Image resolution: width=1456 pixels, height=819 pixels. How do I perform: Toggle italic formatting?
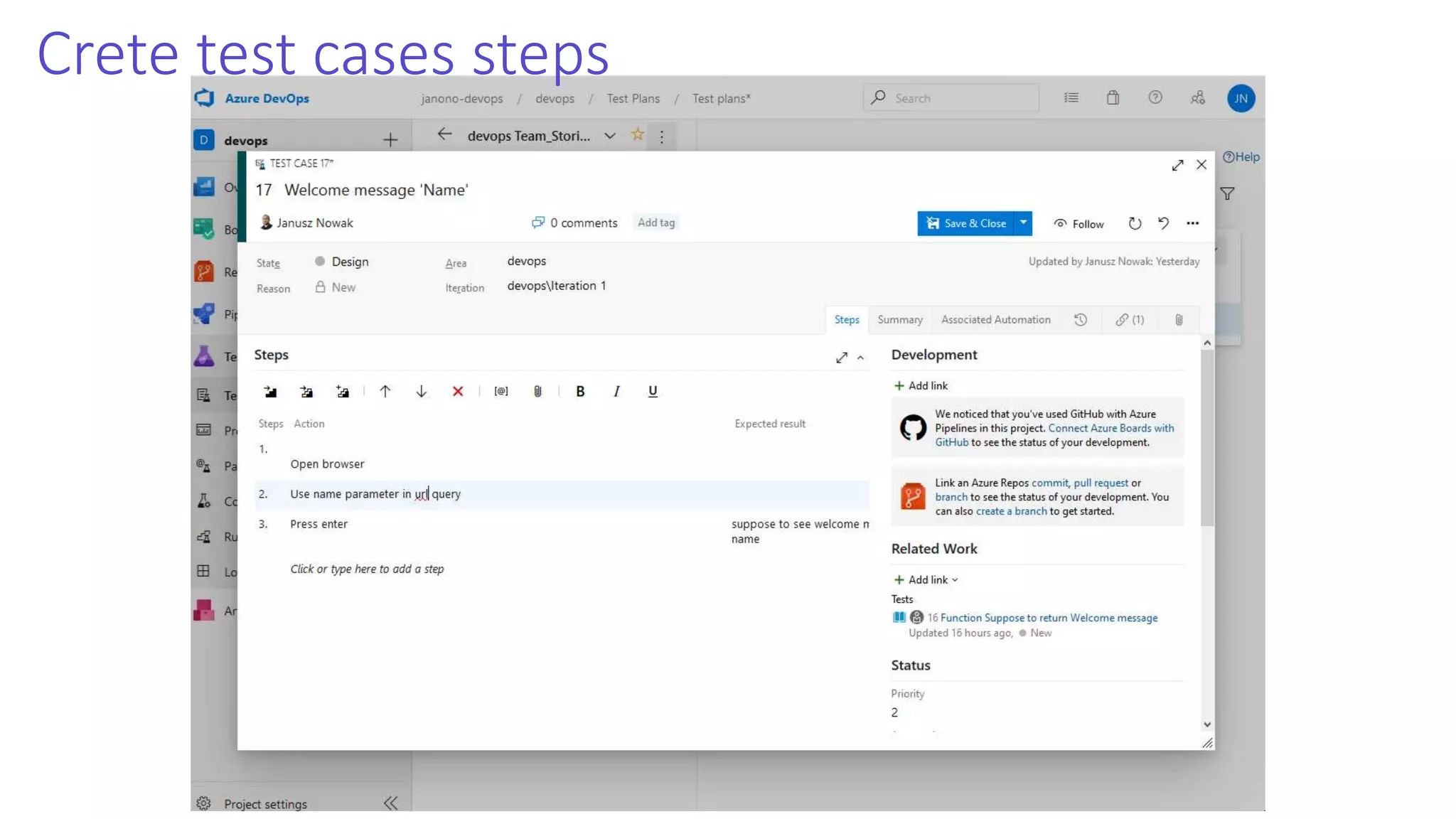coord(616,392)
